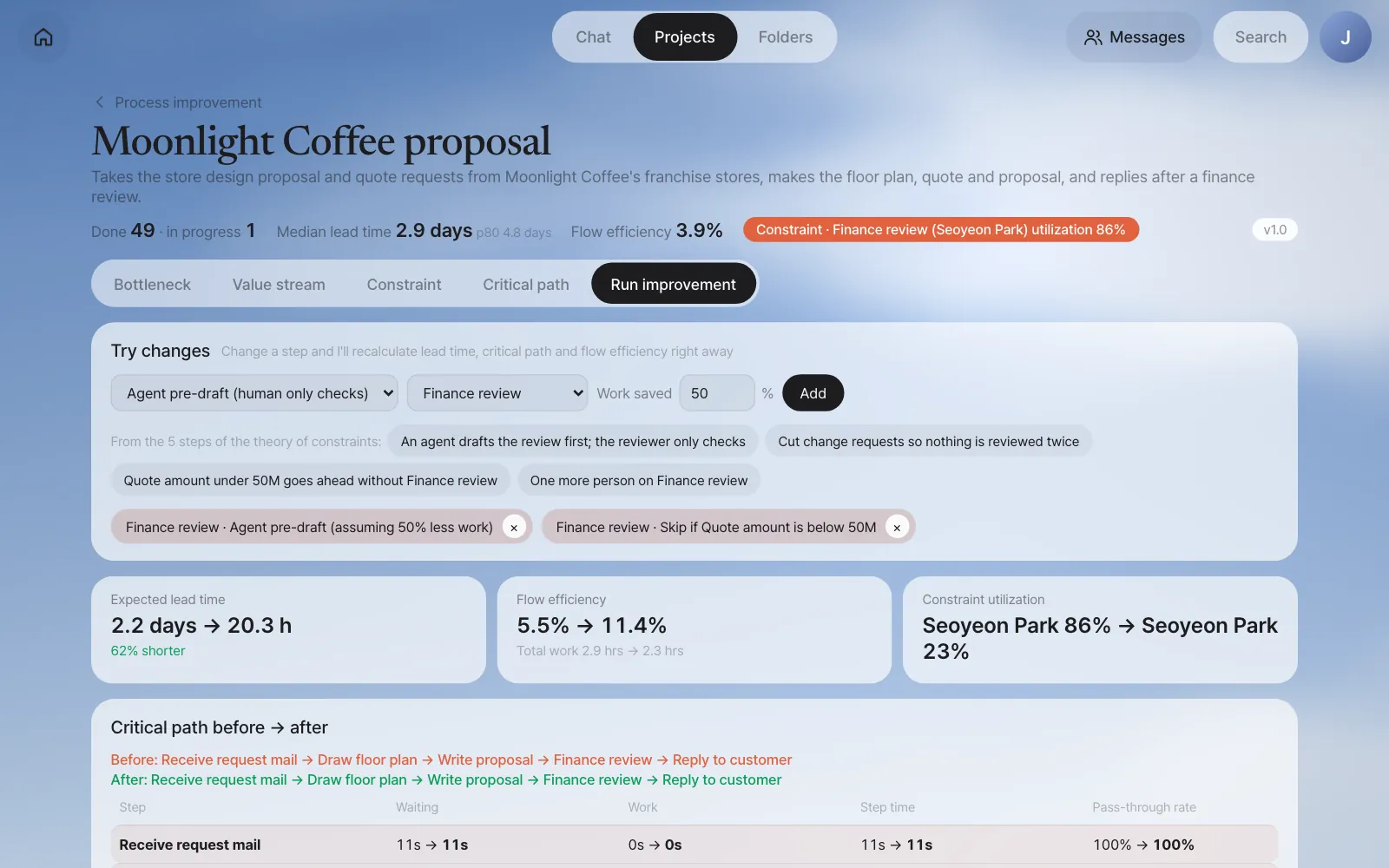Open the Bottleneck tab
This screenshot has width=1389, height=868.
(x=152, y=285)
